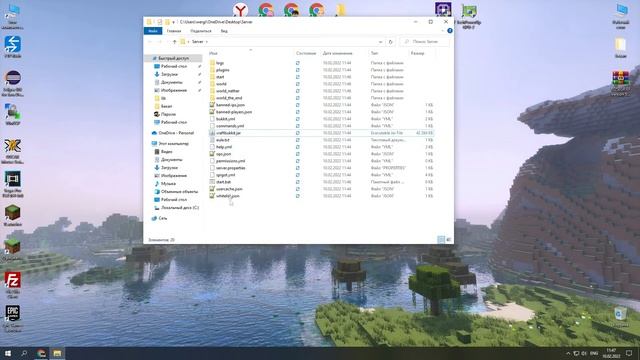Click the Yandex Browser icon behind Explorer
Screen dimensions: 640x360
click(x=240, y=10)
